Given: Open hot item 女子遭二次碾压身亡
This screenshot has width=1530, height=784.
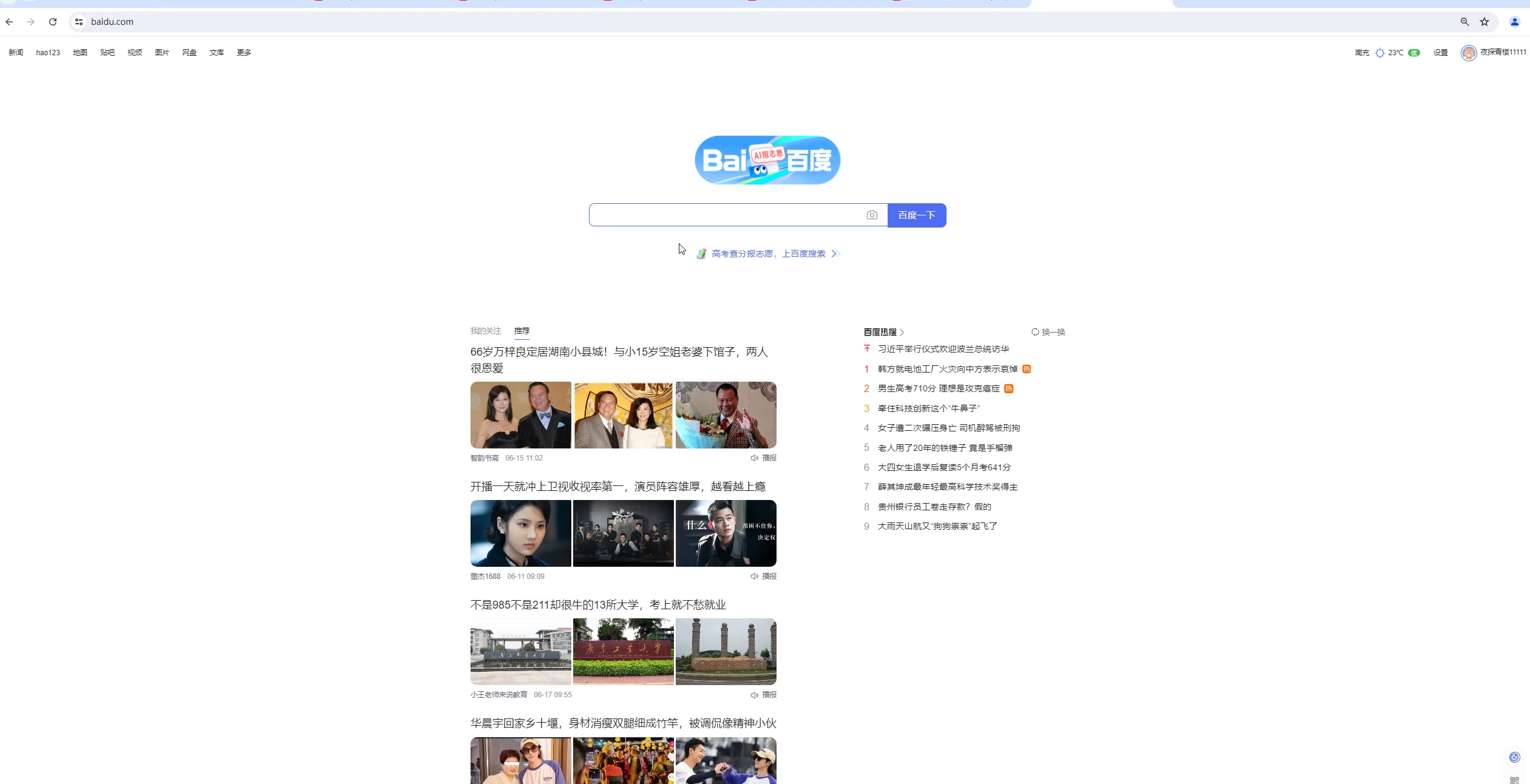Looking at the screenshot, I should 949,428.
